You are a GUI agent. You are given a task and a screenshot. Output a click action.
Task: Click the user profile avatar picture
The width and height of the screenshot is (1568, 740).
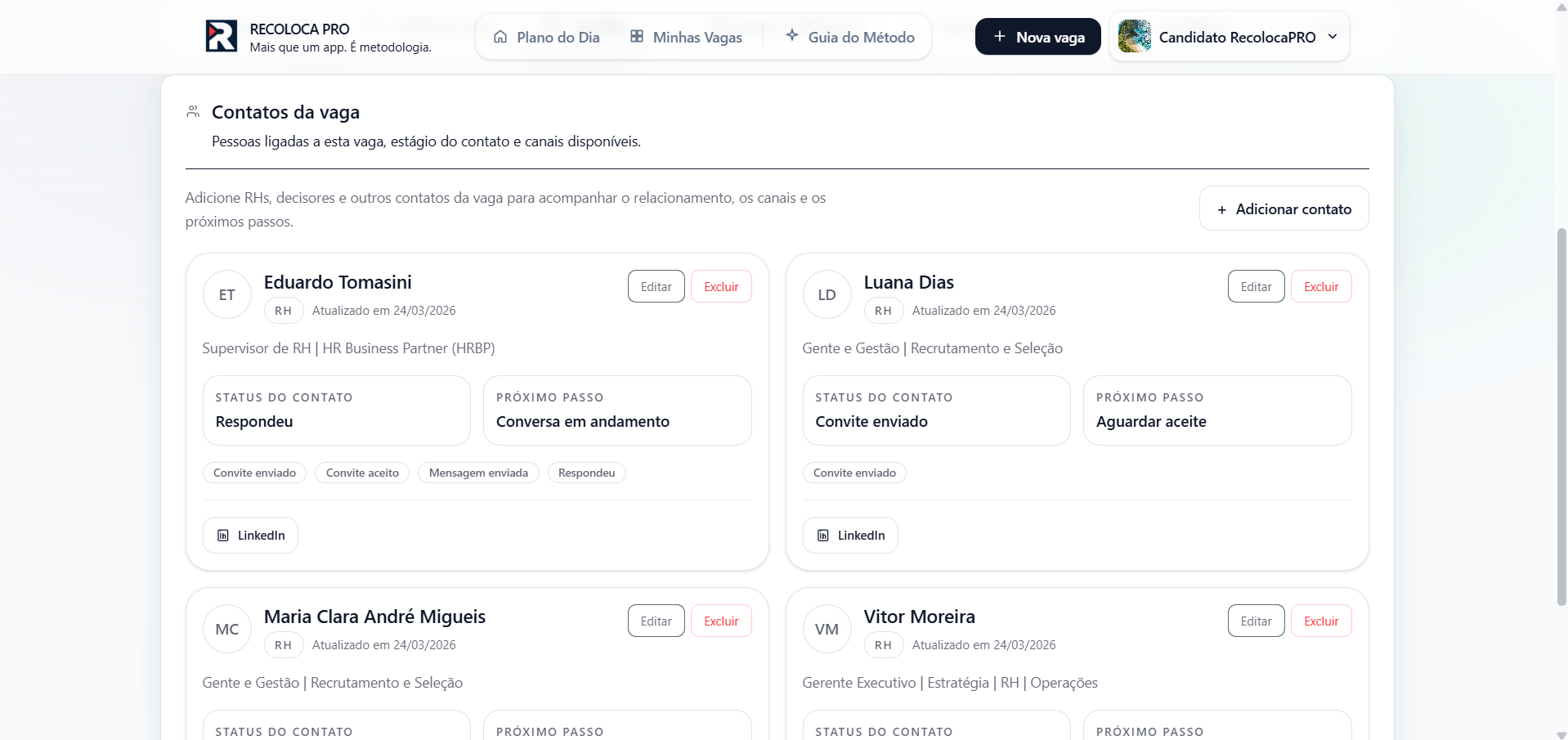(x=1134, y=37)
